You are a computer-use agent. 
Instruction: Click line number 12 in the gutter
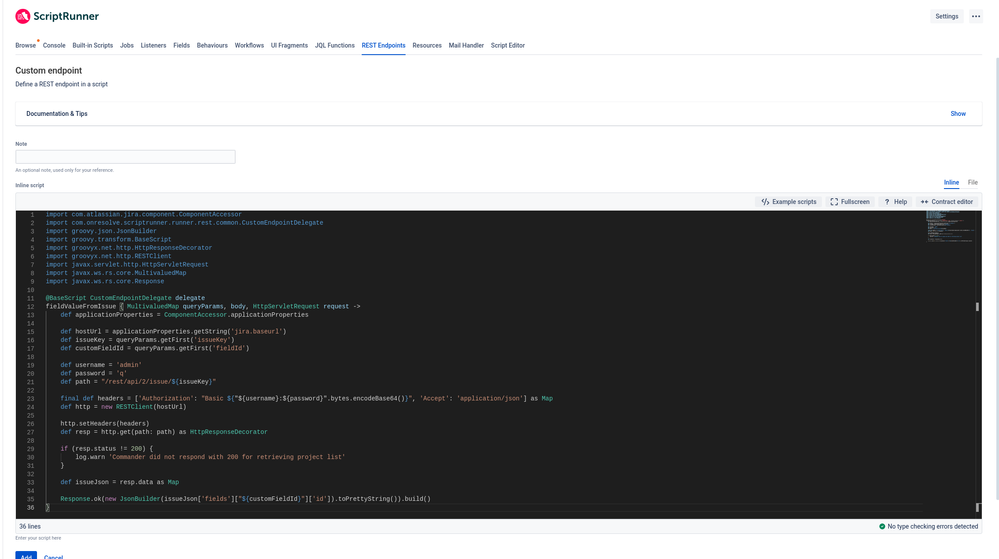click(31, 307)
